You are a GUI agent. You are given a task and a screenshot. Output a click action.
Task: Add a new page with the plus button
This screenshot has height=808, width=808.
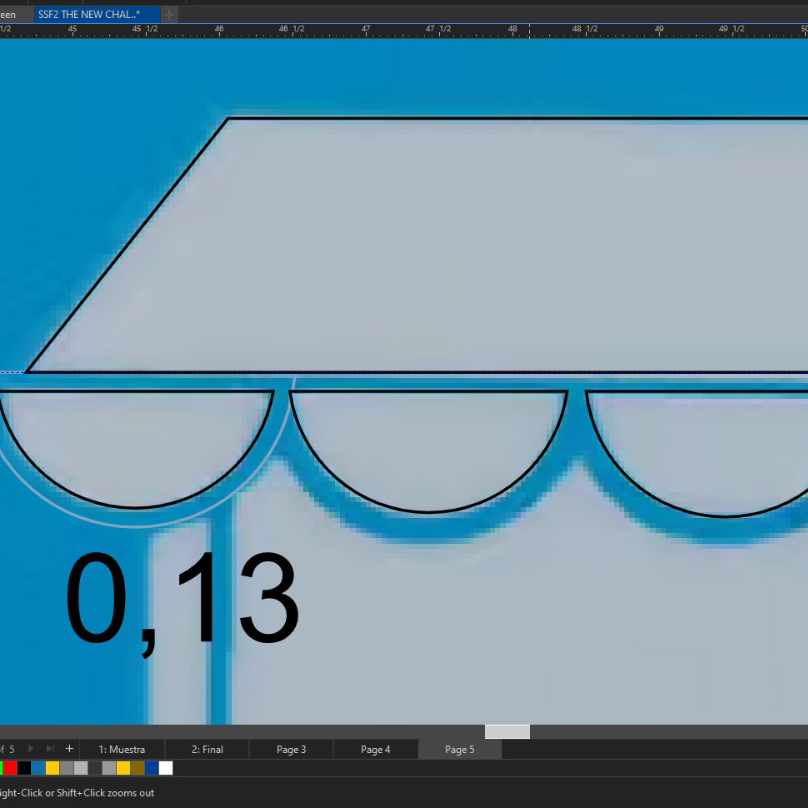(70, 748)
